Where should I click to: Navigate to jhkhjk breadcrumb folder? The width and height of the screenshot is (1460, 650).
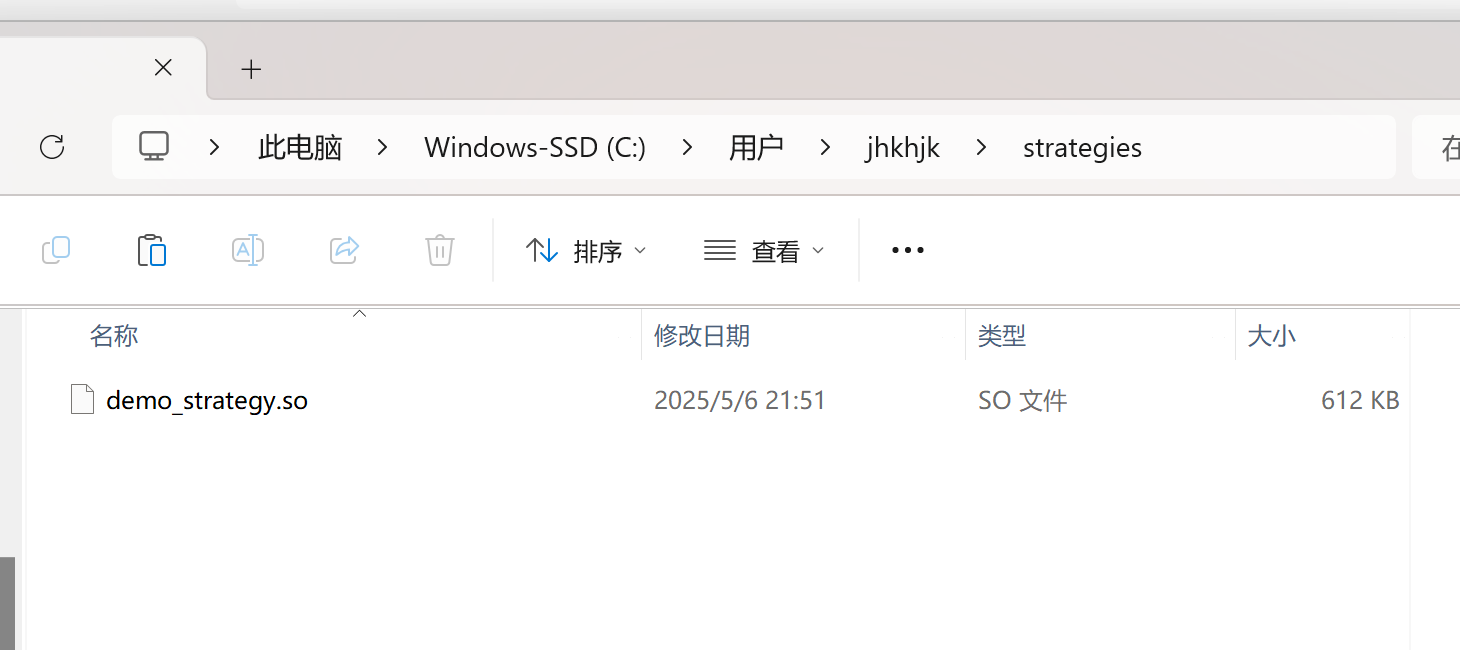point(903,148)
